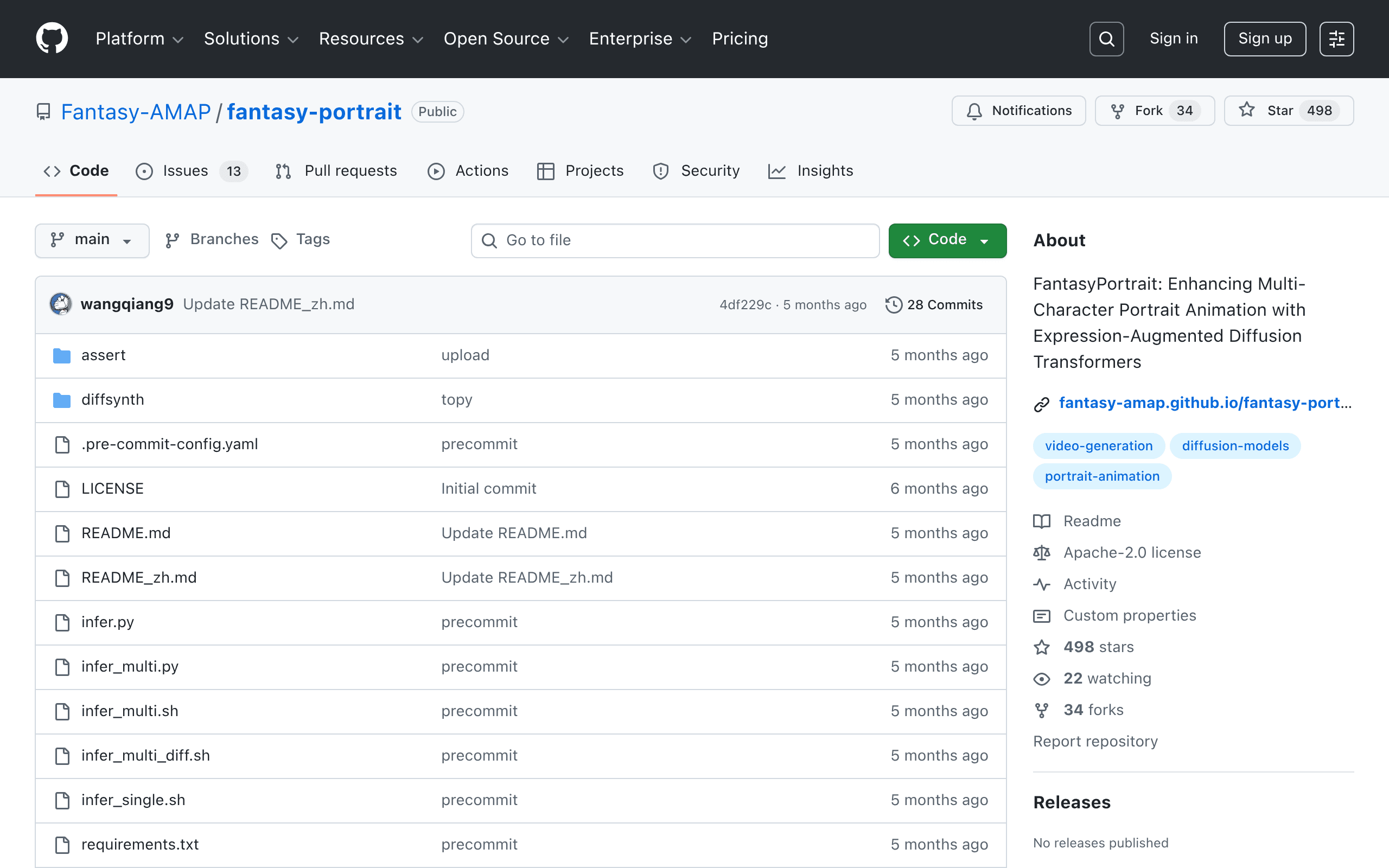Click the 'topy' commit message for diffsynth

coord(457,400)
